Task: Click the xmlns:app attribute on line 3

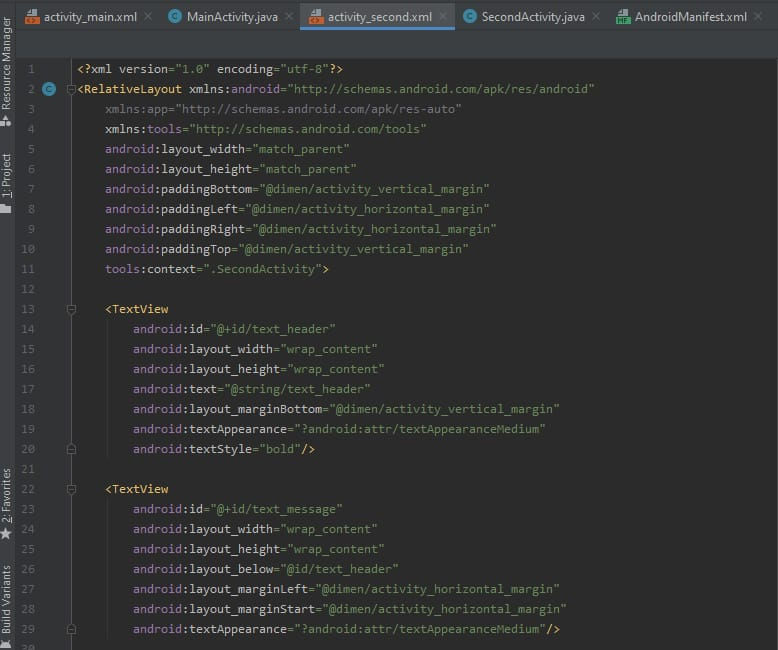Action: click(x=283, y=109)
